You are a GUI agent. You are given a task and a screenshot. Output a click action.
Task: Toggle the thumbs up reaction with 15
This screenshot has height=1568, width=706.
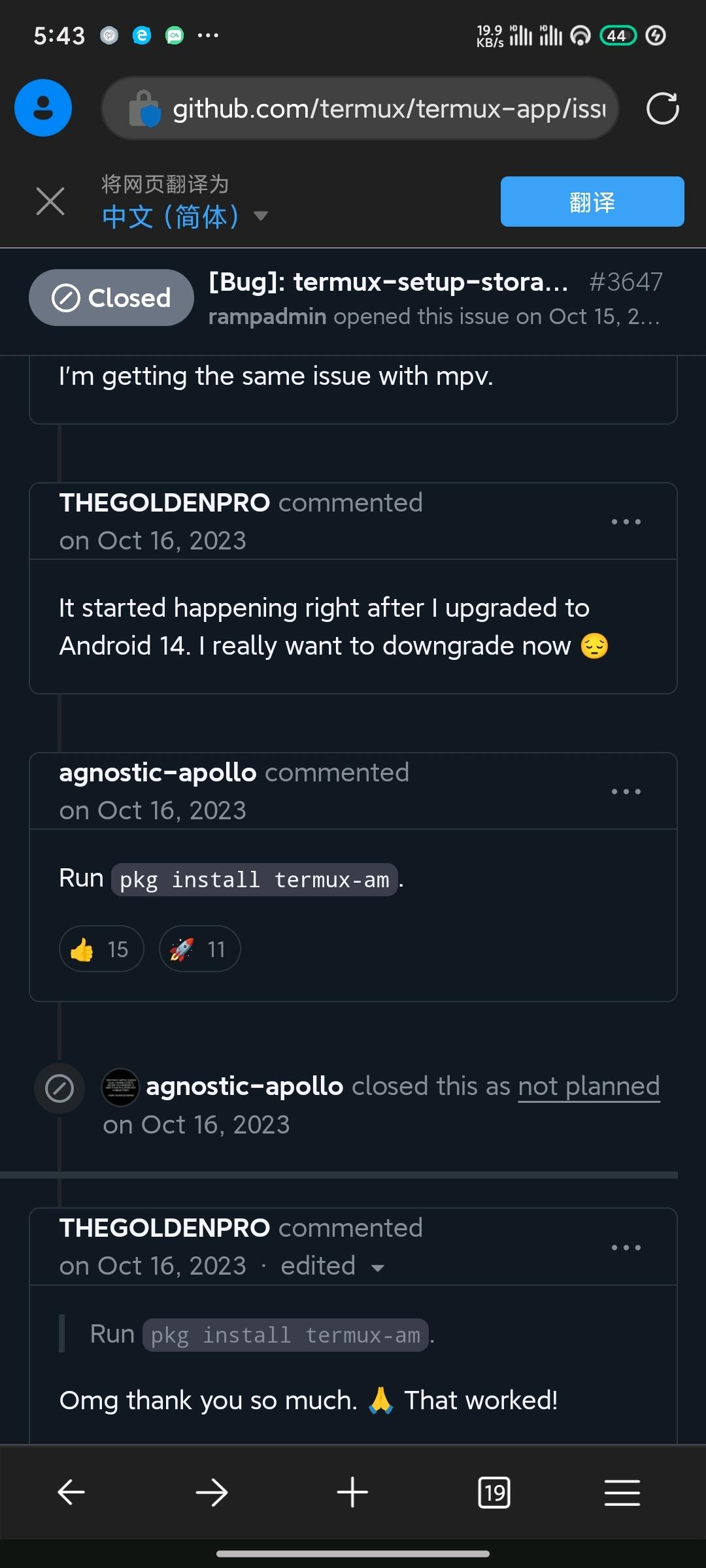(x=101, y=949)
